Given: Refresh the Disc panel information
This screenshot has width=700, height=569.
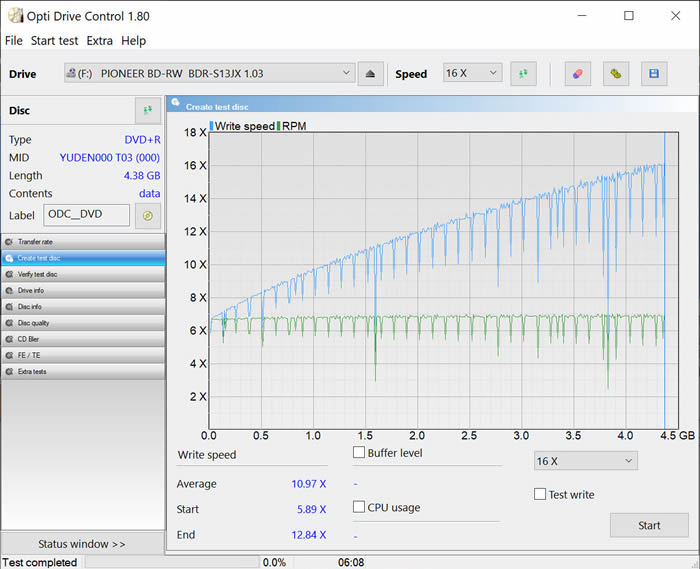Looking at the screenshot, I should click(147, 111).
